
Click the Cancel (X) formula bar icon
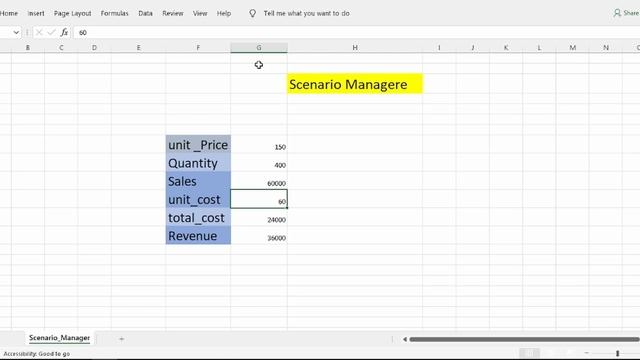pos(39,32)
